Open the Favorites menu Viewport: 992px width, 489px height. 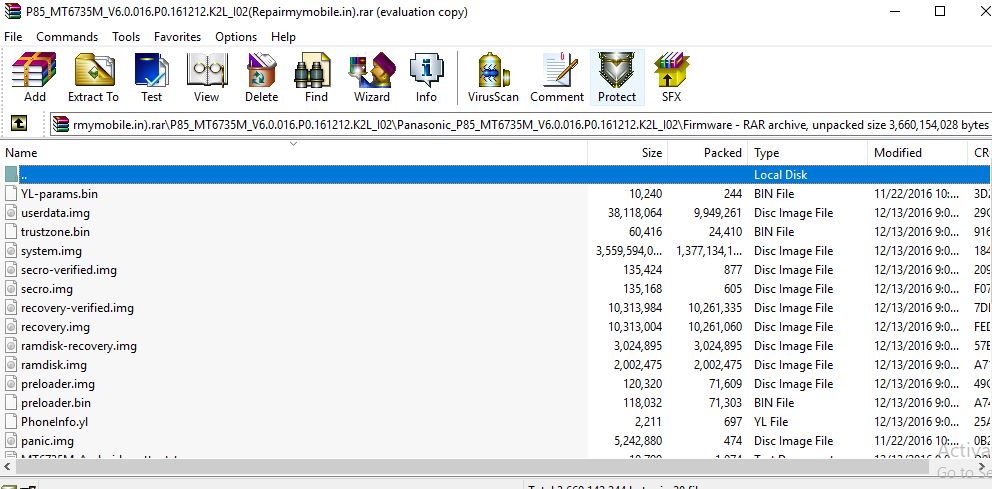coord(177,37)
